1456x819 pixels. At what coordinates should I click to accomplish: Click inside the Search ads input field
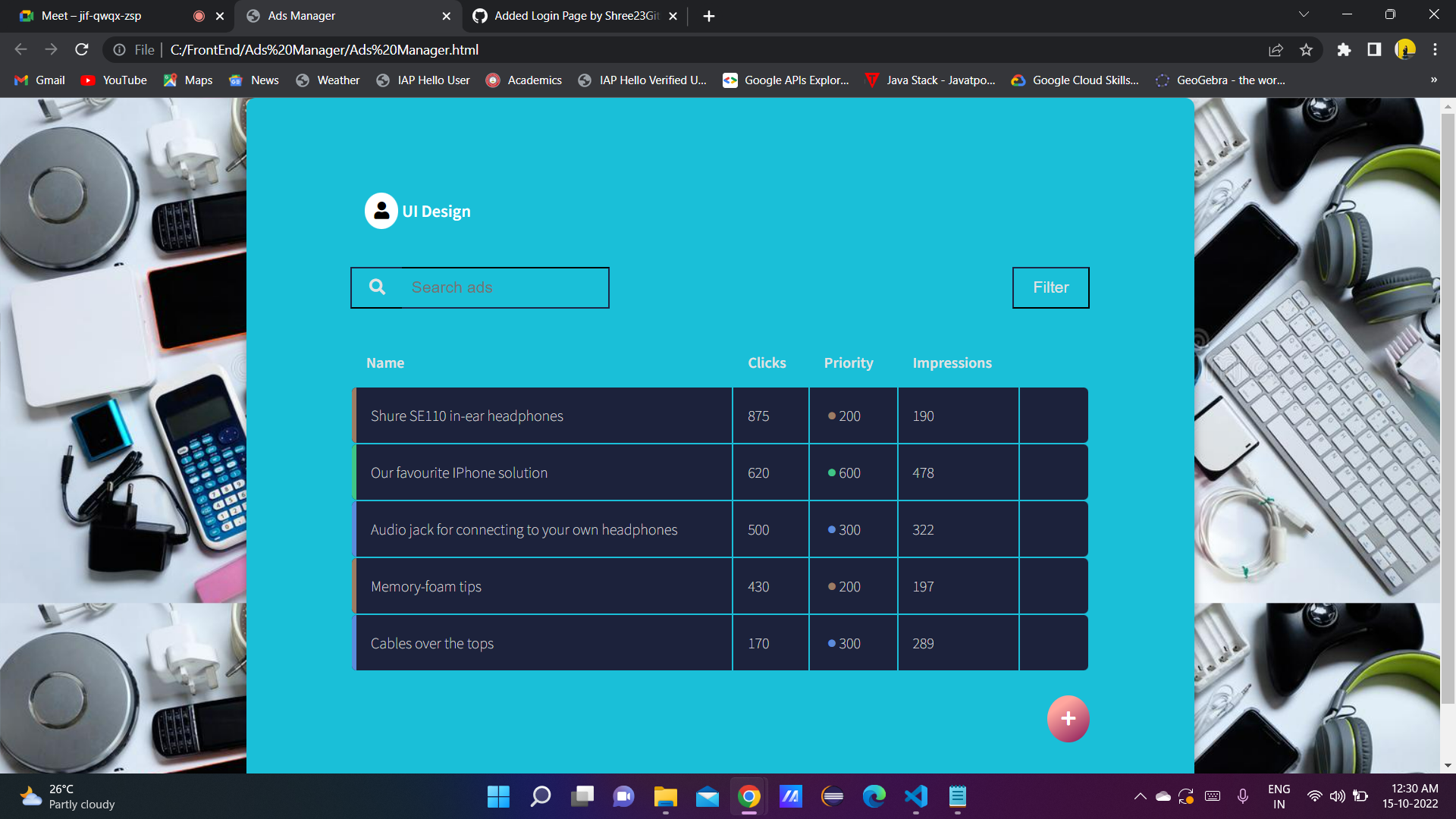coord(493,287)
